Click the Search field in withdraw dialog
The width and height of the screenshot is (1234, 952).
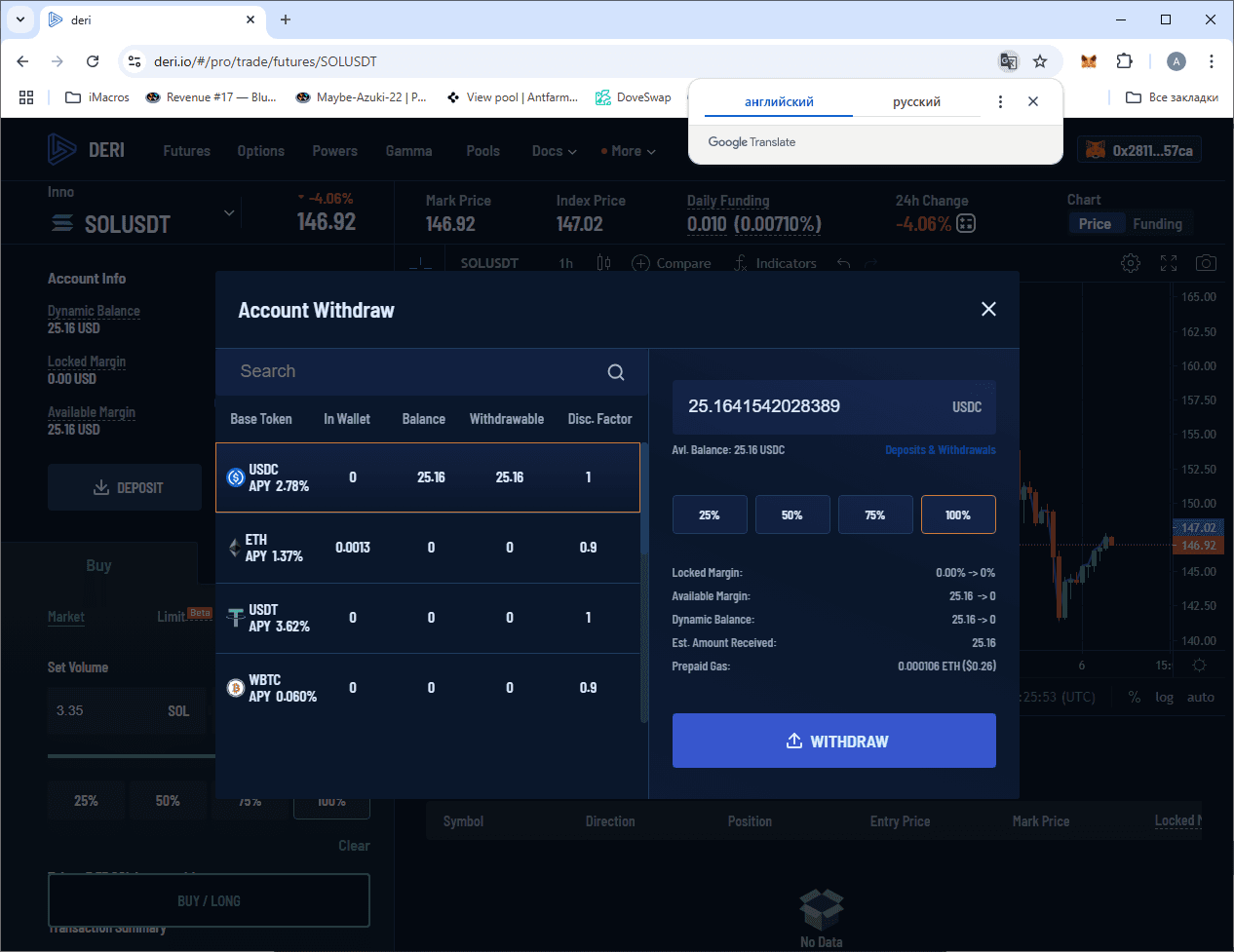click(x=419, y=372)
